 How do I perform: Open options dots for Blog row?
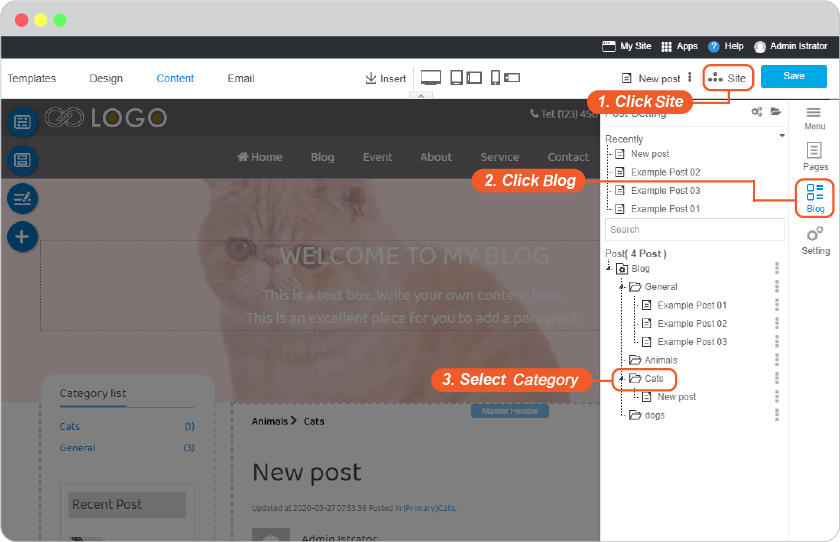coord(777,268)
